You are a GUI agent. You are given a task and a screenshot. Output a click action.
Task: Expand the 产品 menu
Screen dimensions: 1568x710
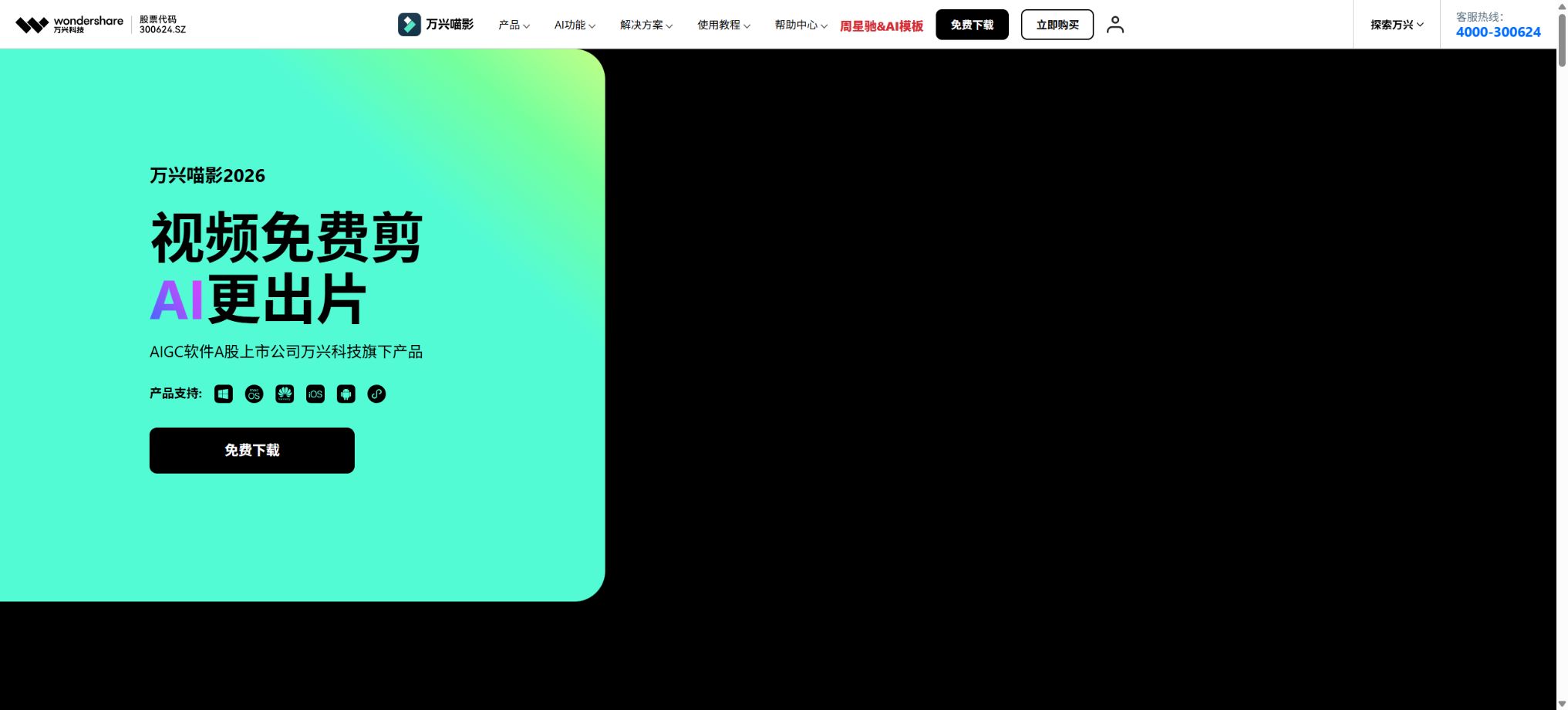pos(514,25)
